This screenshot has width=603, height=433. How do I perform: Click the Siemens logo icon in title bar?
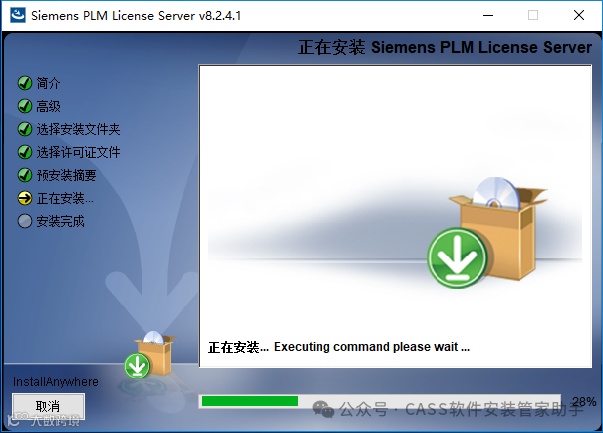pyautogui.click(x=18, y=15)
